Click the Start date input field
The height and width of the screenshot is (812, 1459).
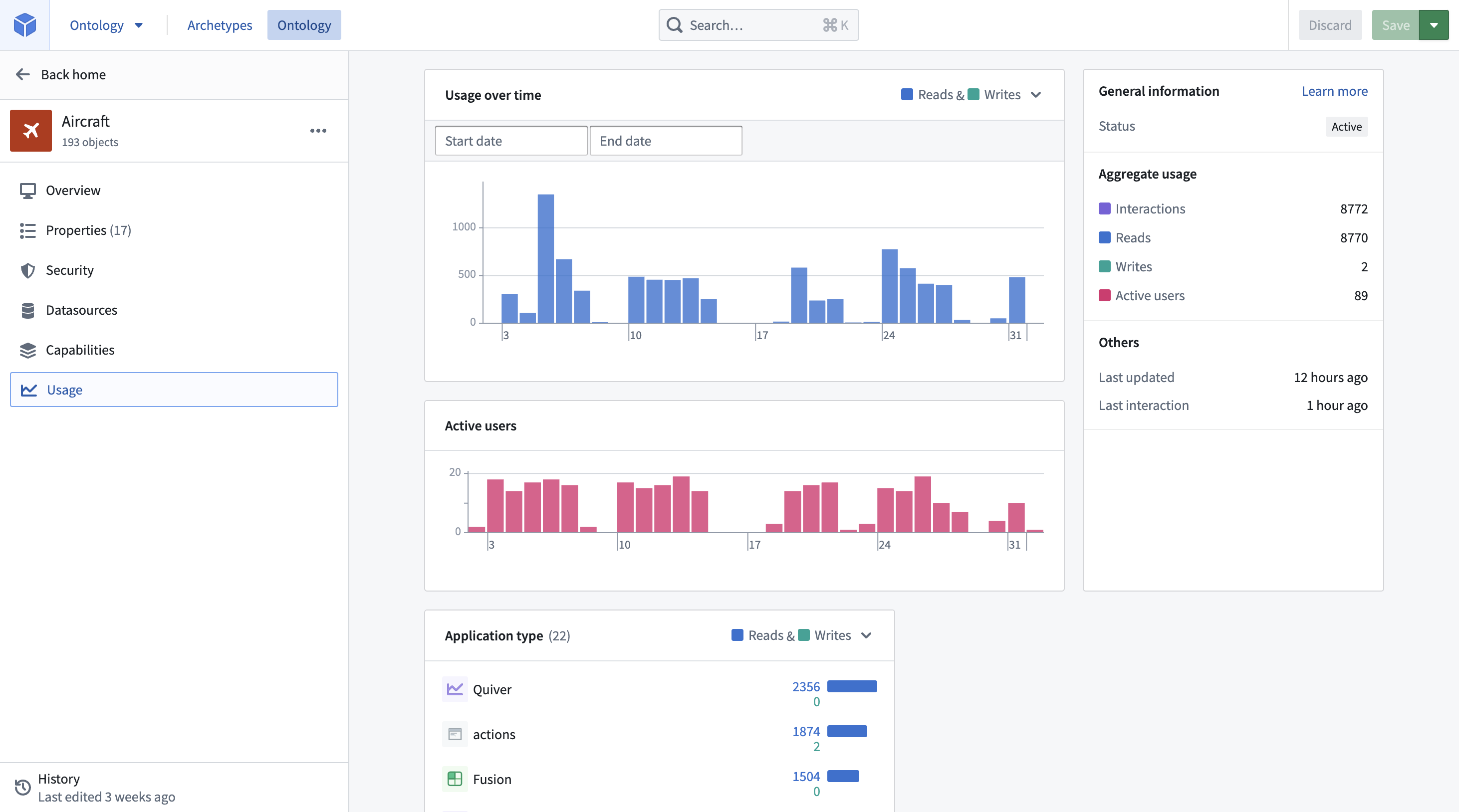click(511, 141)
